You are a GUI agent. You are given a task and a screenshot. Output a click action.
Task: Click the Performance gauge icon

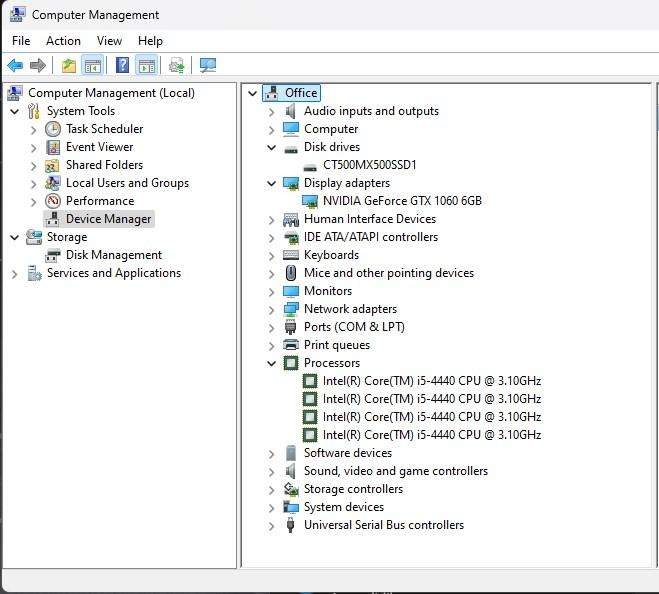point(53,201)
